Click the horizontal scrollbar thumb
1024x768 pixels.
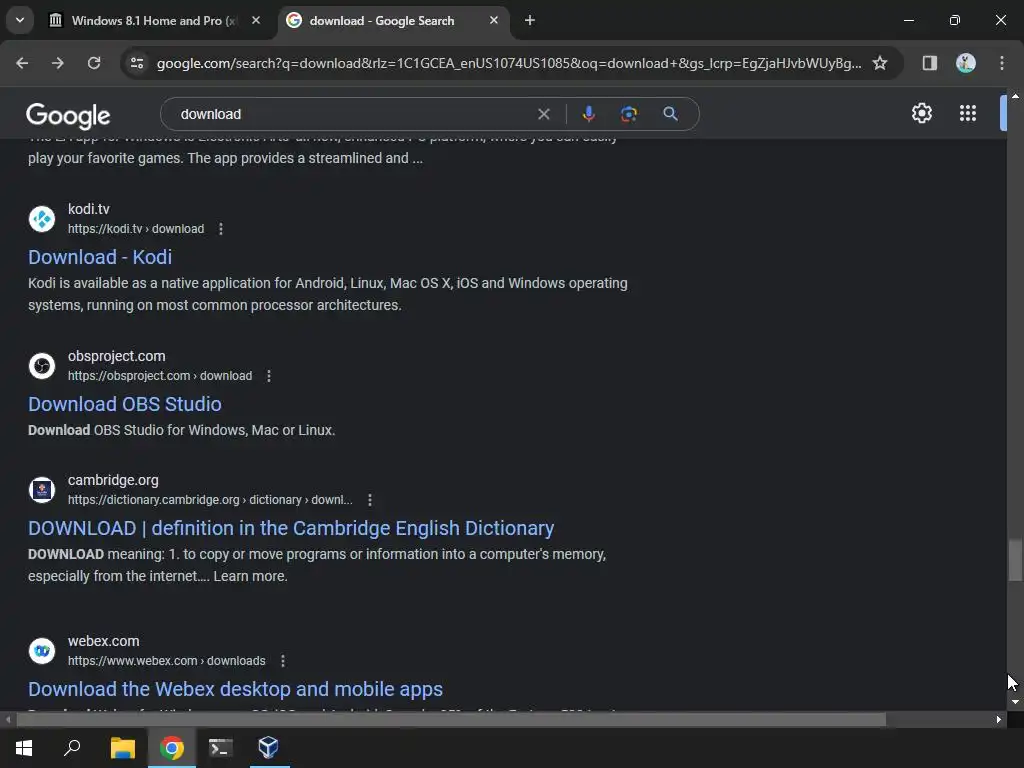(451, 720)
